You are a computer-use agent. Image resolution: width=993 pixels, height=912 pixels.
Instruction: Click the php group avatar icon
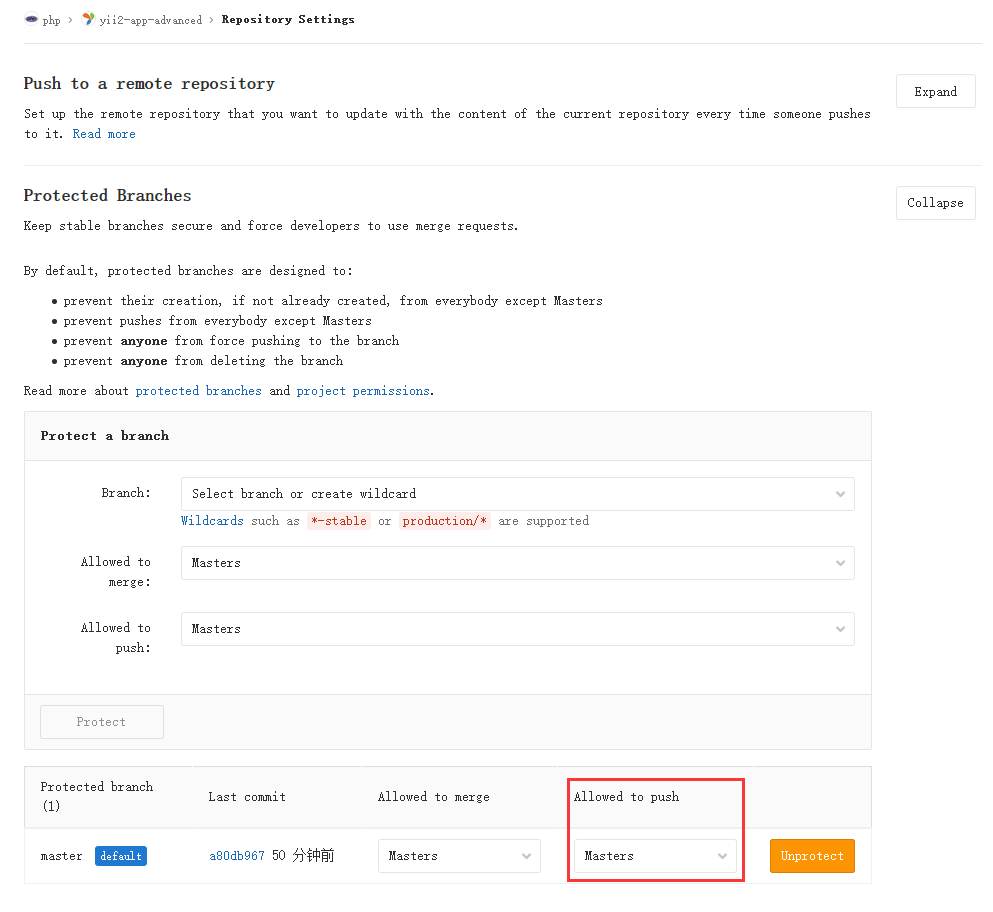[x=31, y=20]
